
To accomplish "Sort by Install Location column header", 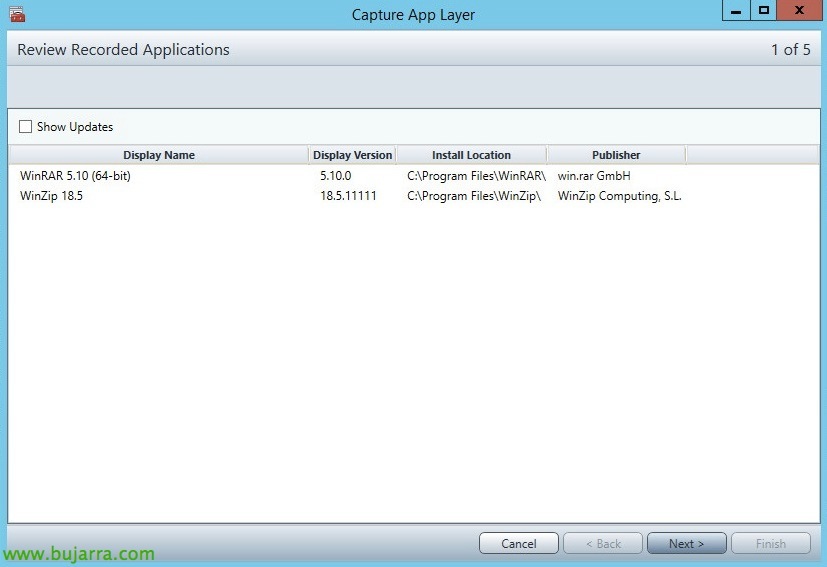I will pyautogui.click(x=472, y=155).
